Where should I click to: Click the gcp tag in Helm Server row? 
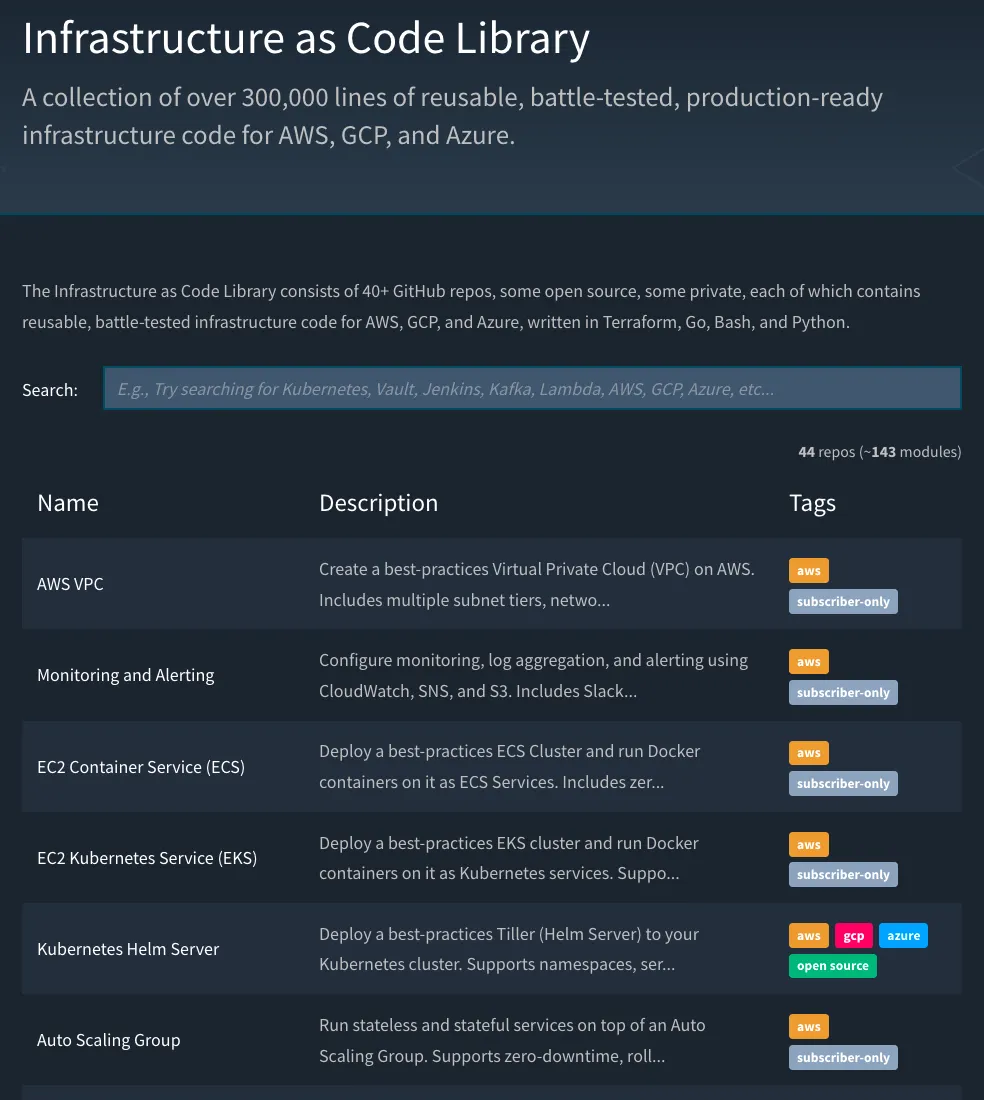point(854,935)
